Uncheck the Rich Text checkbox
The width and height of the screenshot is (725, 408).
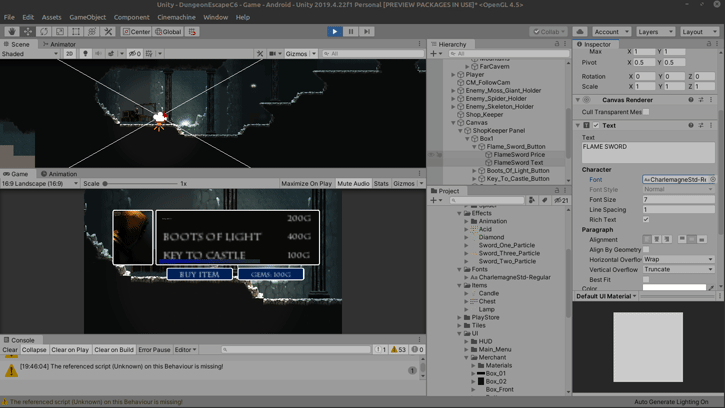click(x=646, y=220)
